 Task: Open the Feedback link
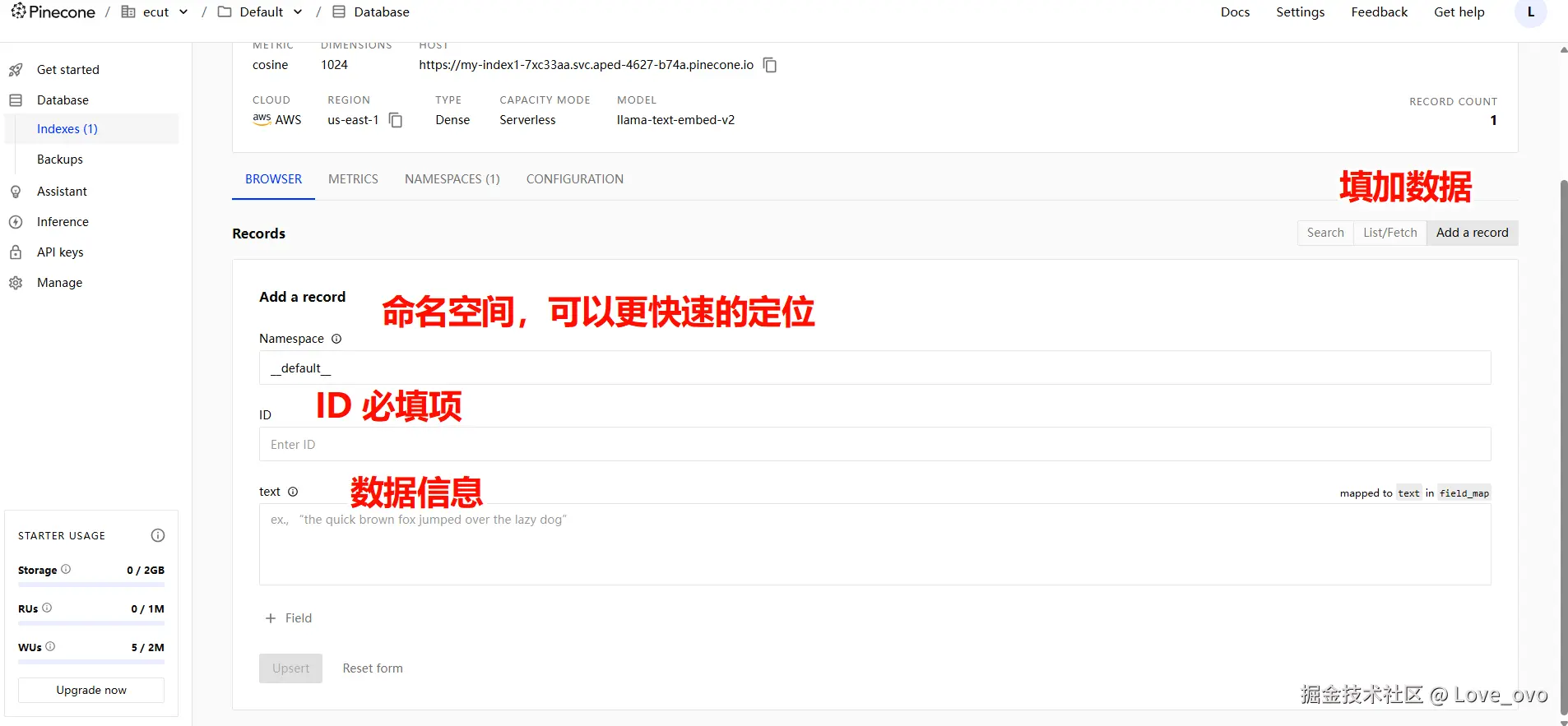[1379, 12]
